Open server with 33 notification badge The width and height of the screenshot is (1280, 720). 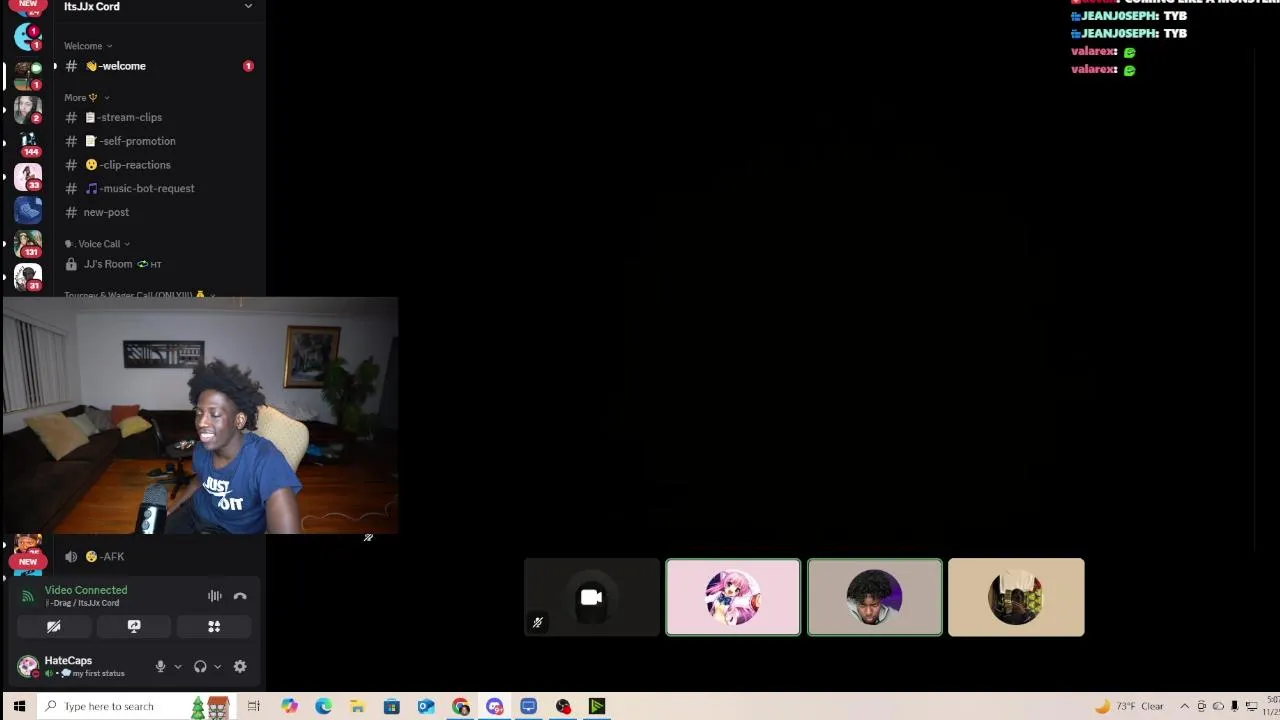28,177
